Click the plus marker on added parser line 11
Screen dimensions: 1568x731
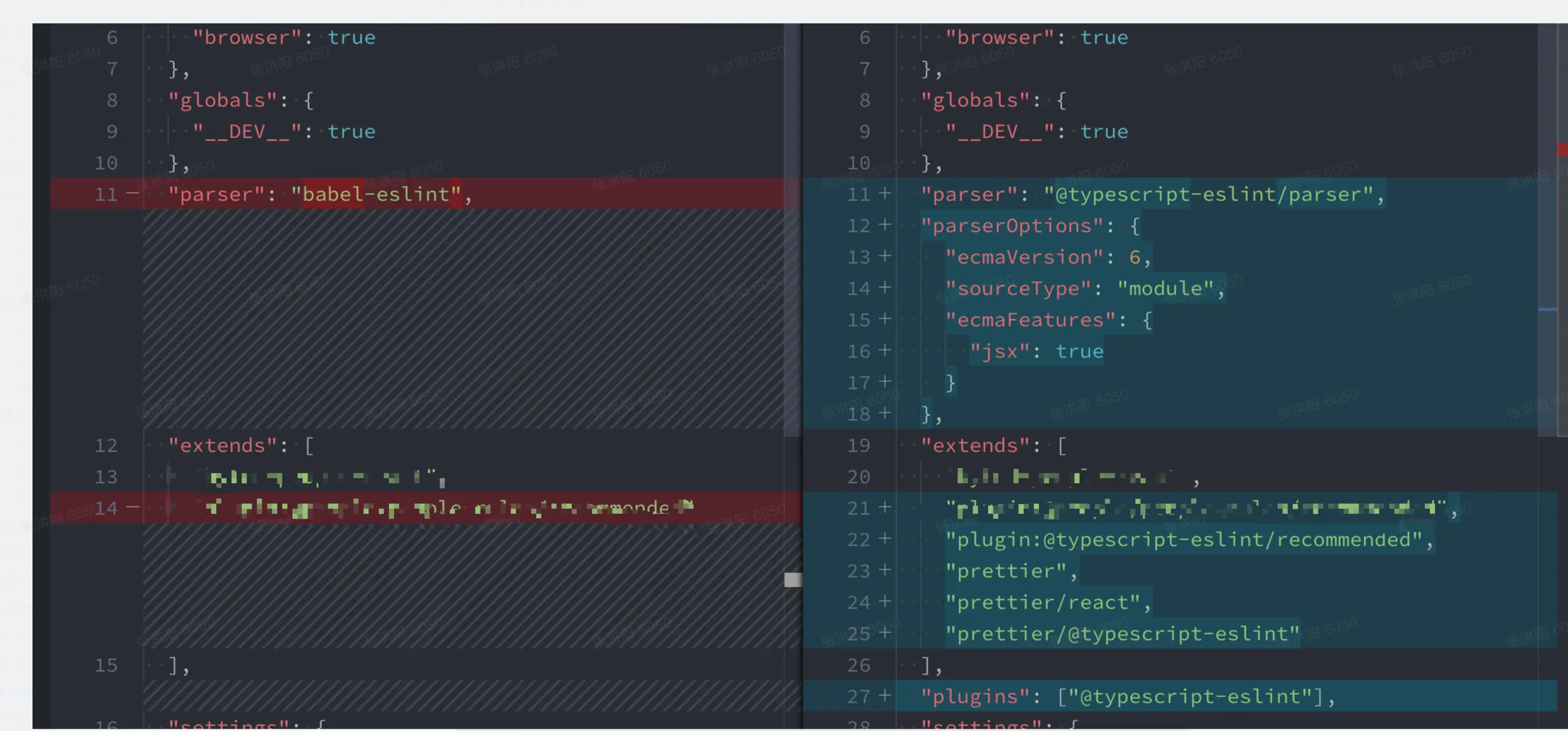click(885, 193)
